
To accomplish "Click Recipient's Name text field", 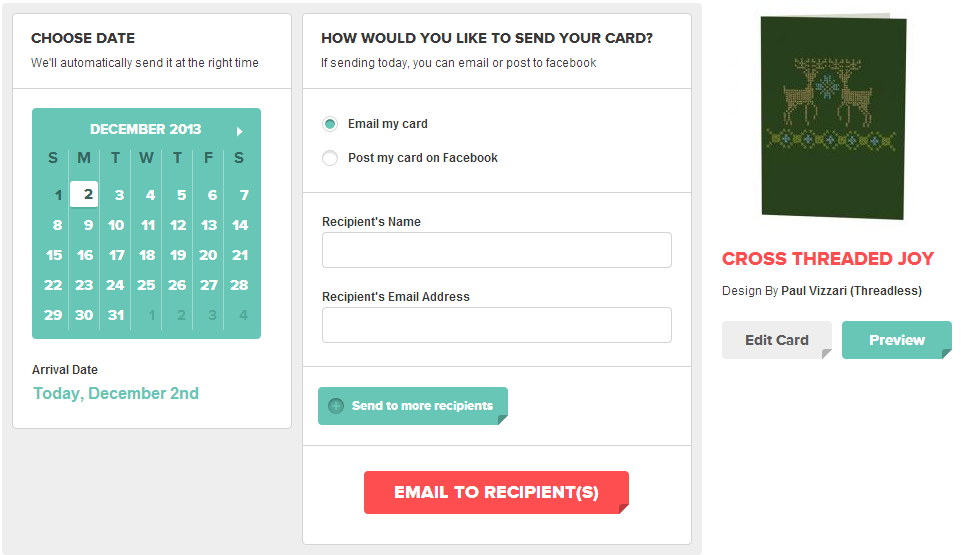I will pos(496,250).
